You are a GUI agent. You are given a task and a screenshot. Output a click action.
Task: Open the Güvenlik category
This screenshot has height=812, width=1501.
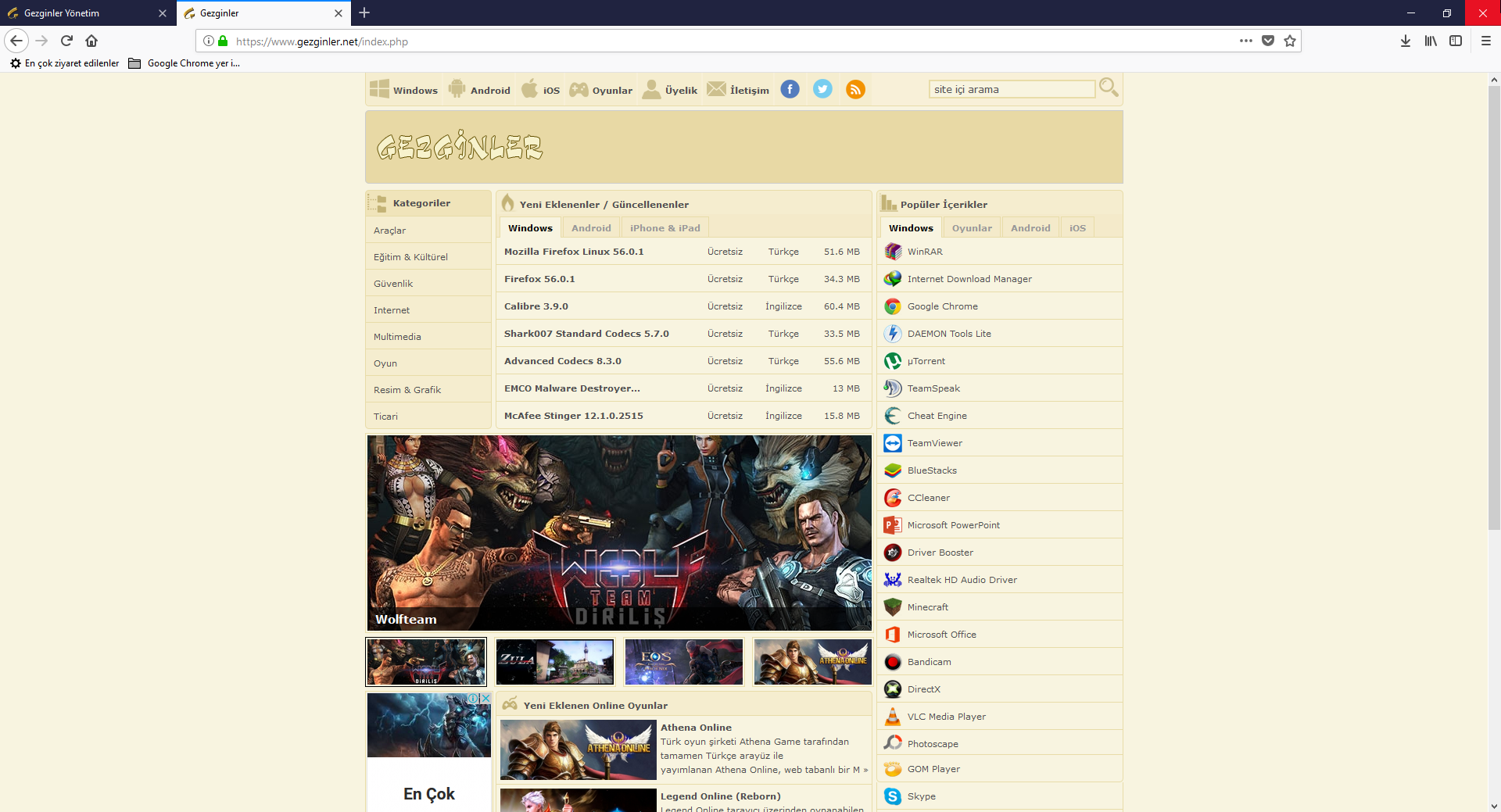point(428,284)
